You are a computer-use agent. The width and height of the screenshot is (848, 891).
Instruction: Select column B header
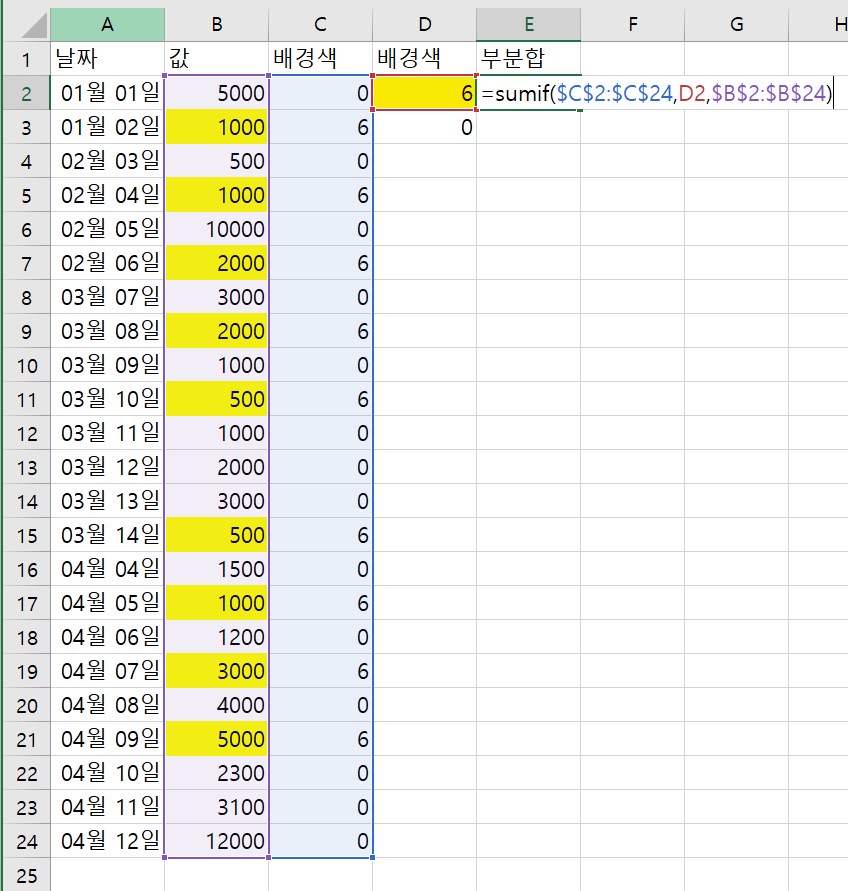217,25
